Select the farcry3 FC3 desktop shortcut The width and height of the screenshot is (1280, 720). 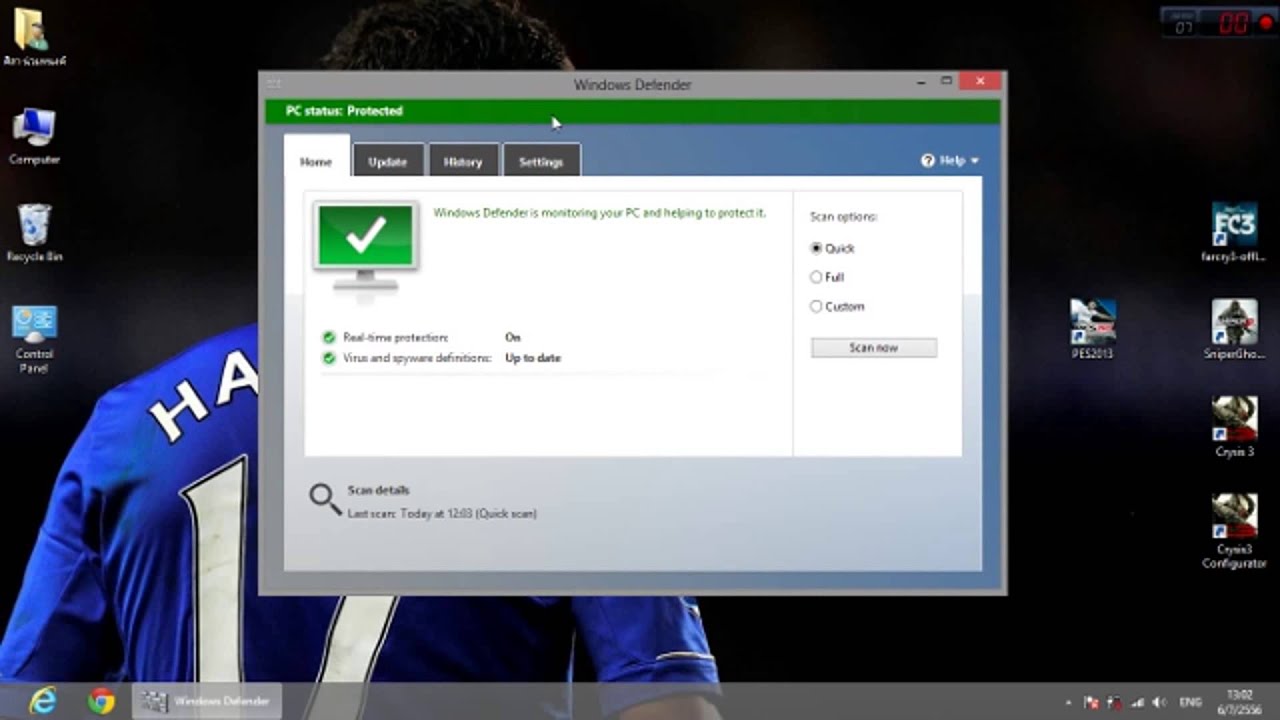[x=1234, y=232]
